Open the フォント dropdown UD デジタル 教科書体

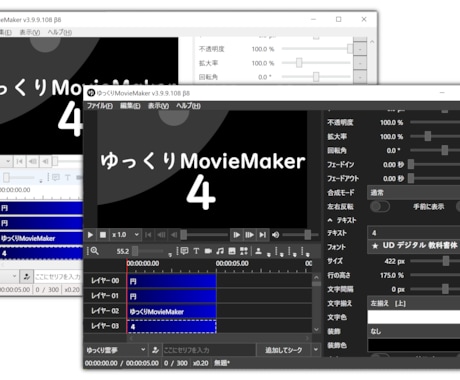[414, 246]
